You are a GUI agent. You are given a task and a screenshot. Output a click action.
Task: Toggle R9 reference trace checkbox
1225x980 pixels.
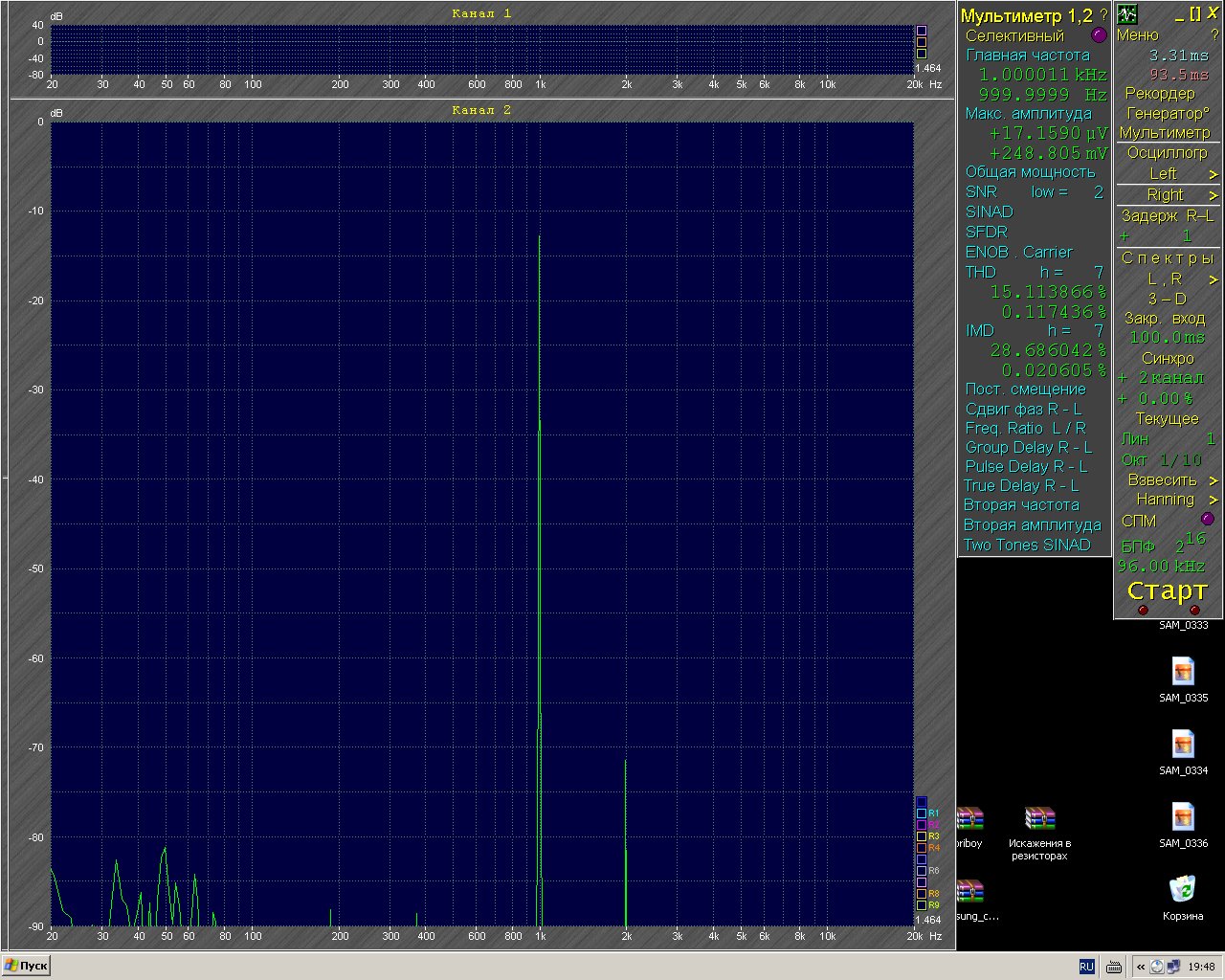point(922,905)
